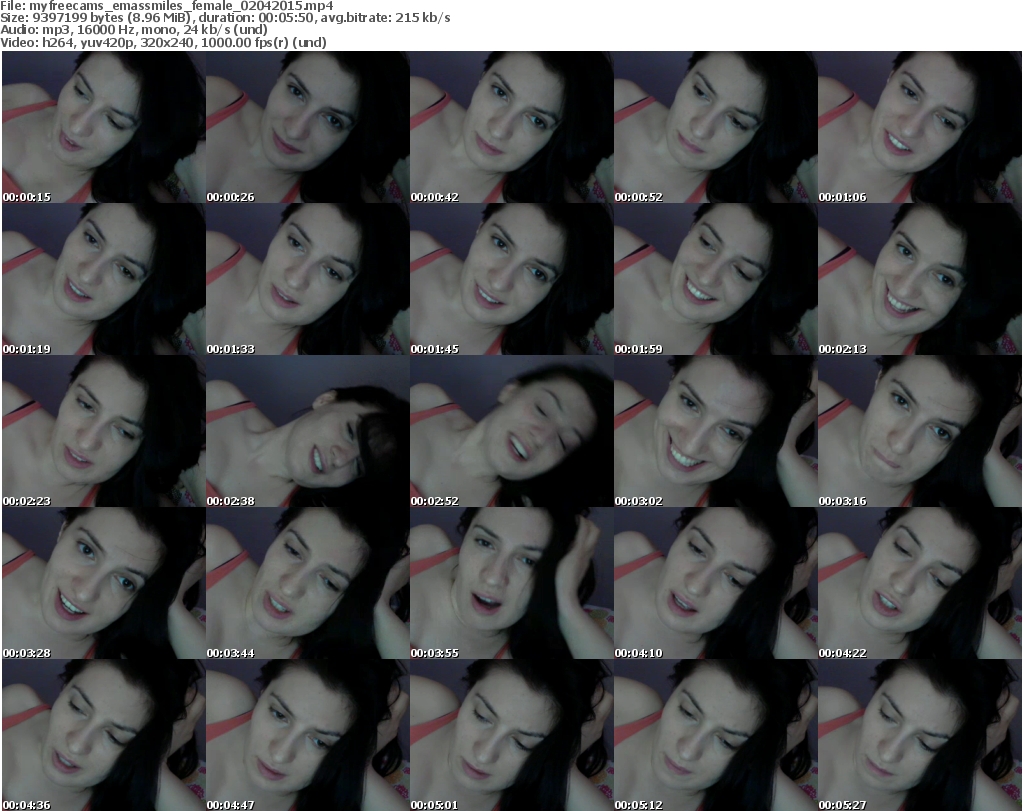Open the thumbnail stamped 00:00:42
1024x811 pixels.
pos(511,127)
